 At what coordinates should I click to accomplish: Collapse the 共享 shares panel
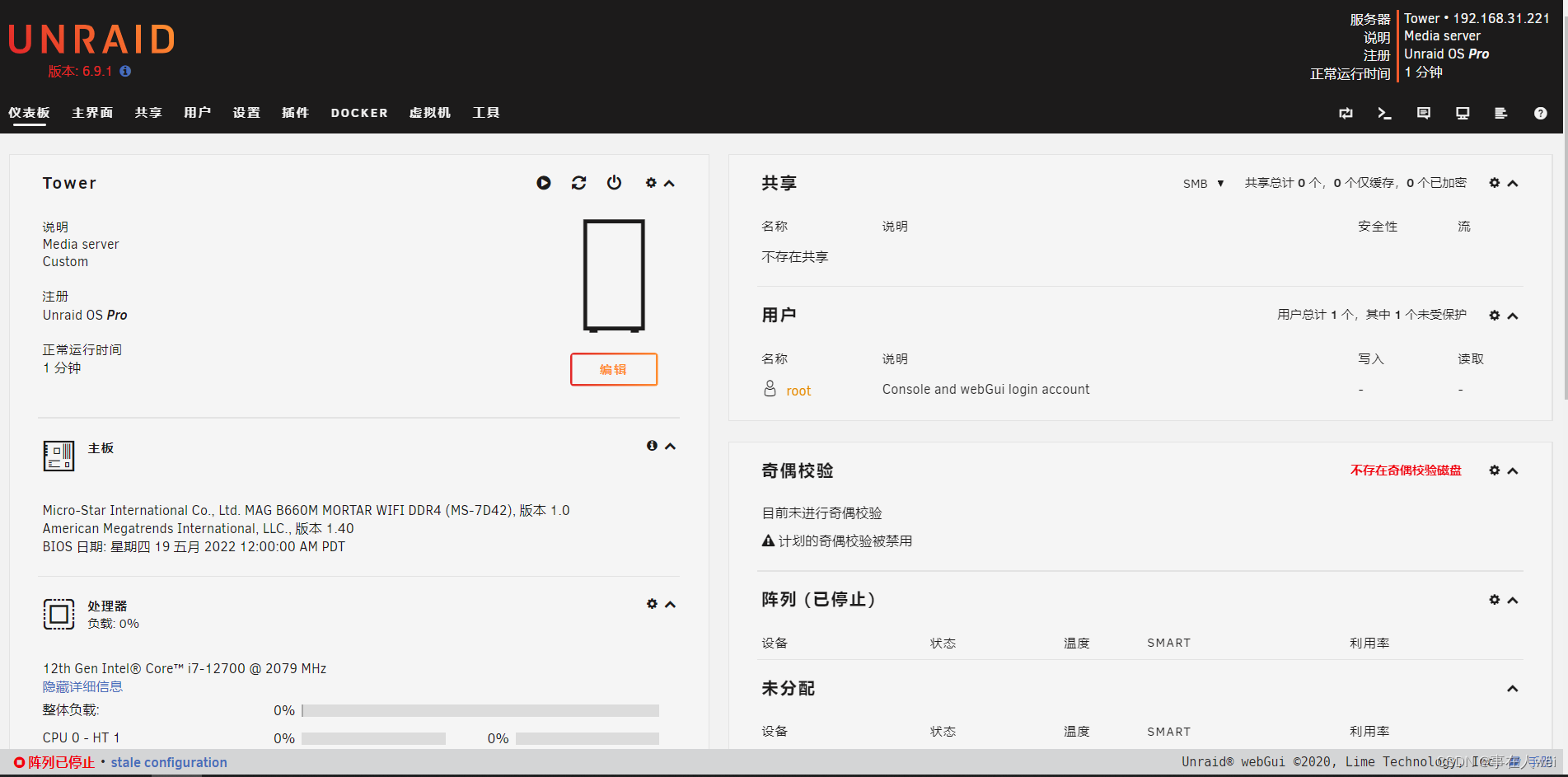[x=1514, y=183]
